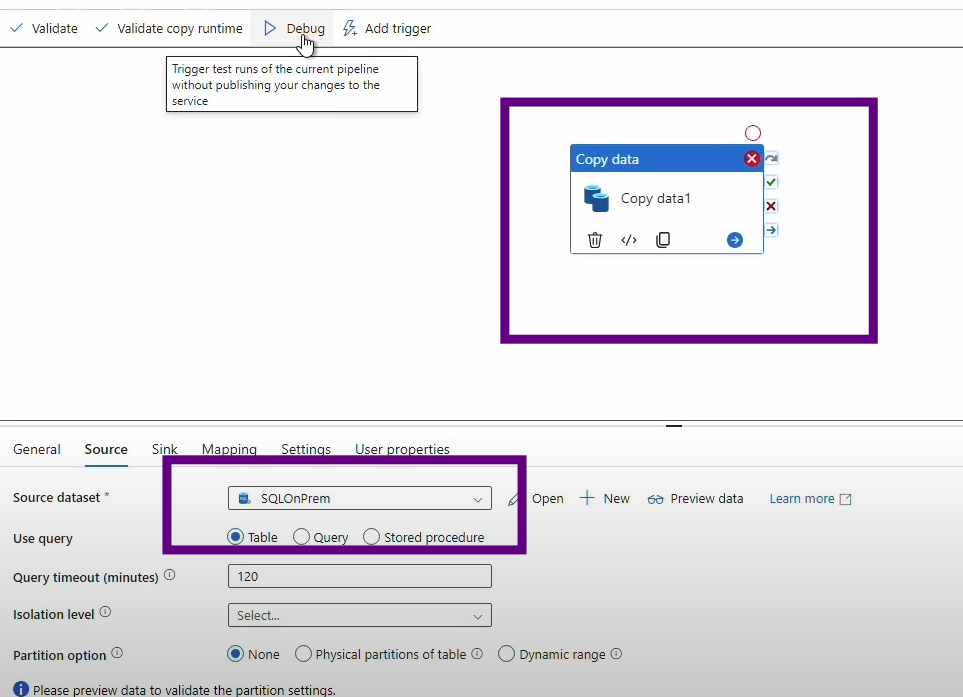963x697 pixels.
Task: Select the Query radio button
Action: (301, 537)
